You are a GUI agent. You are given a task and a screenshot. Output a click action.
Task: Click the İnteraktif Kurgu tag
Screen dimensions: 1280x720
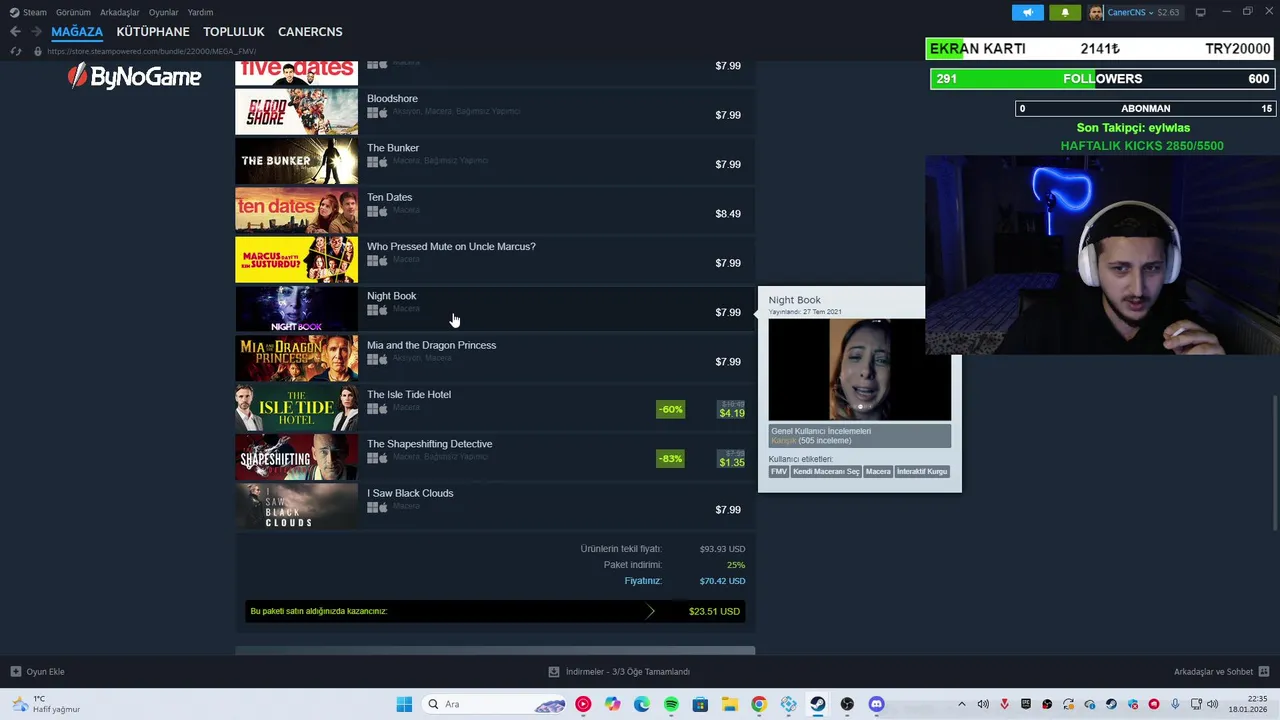pos(922,472)
